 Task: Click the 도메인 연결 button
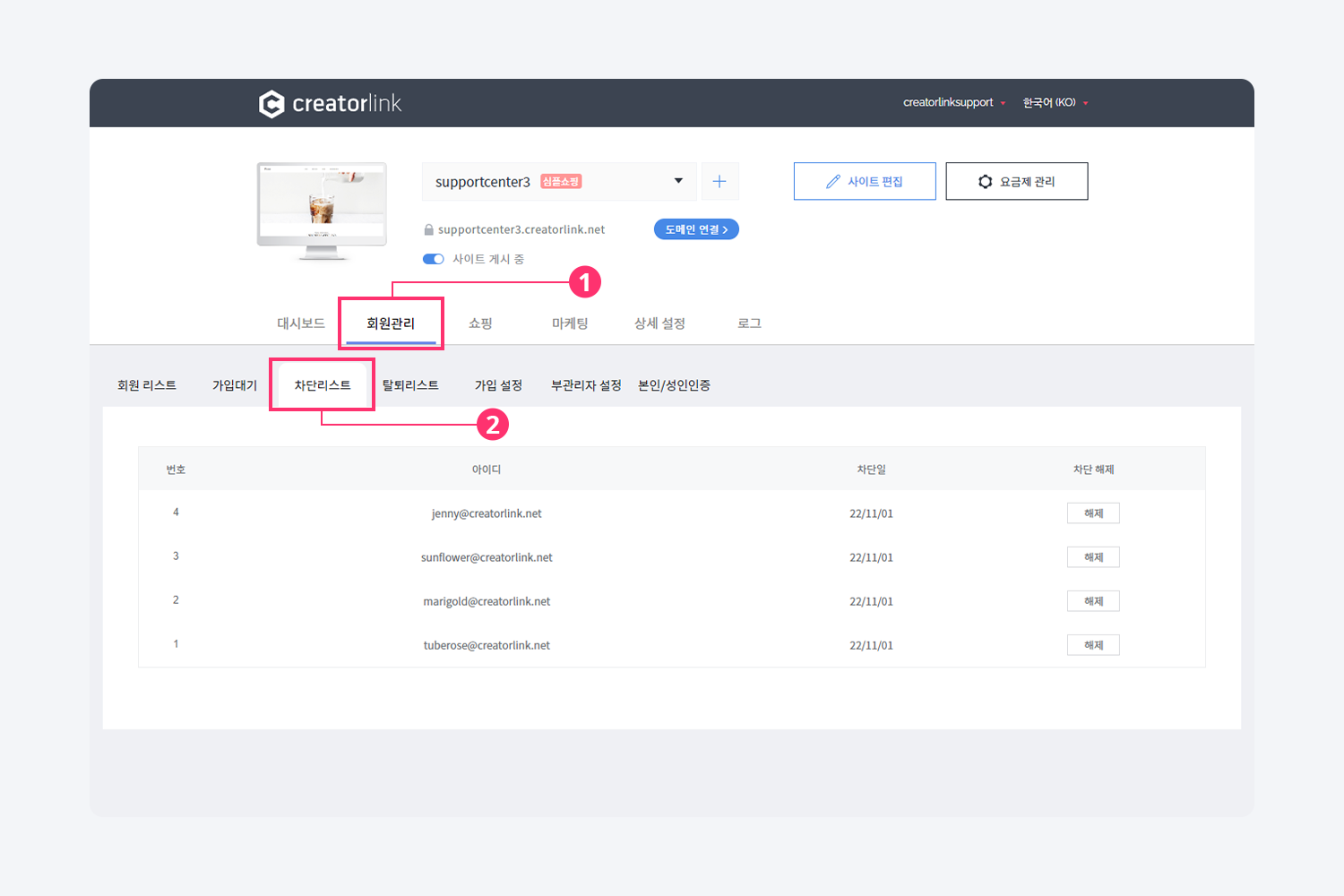[x=696, y=229]
